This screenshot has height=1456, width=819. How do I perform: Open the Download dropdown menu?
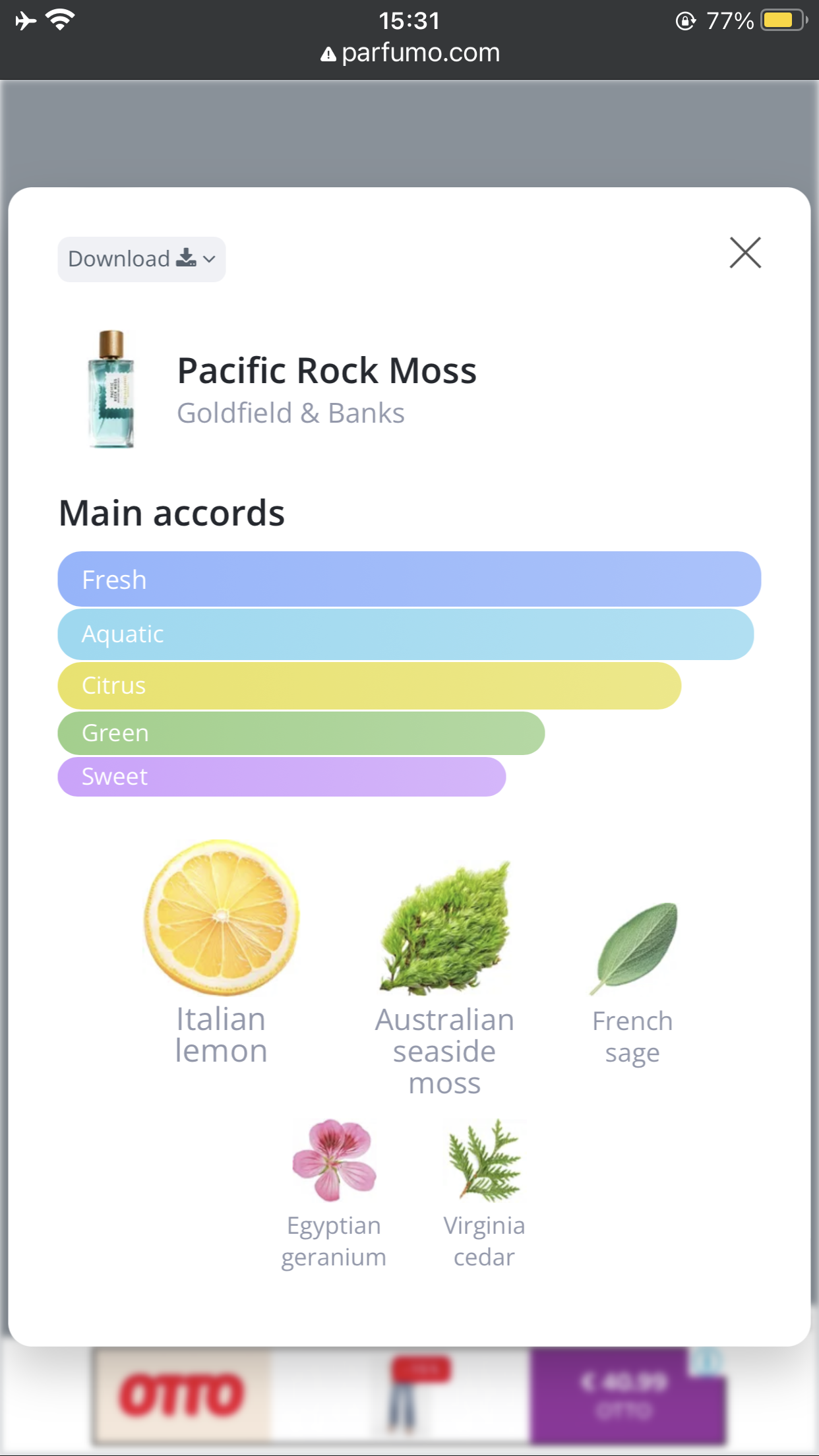point(142,259)
